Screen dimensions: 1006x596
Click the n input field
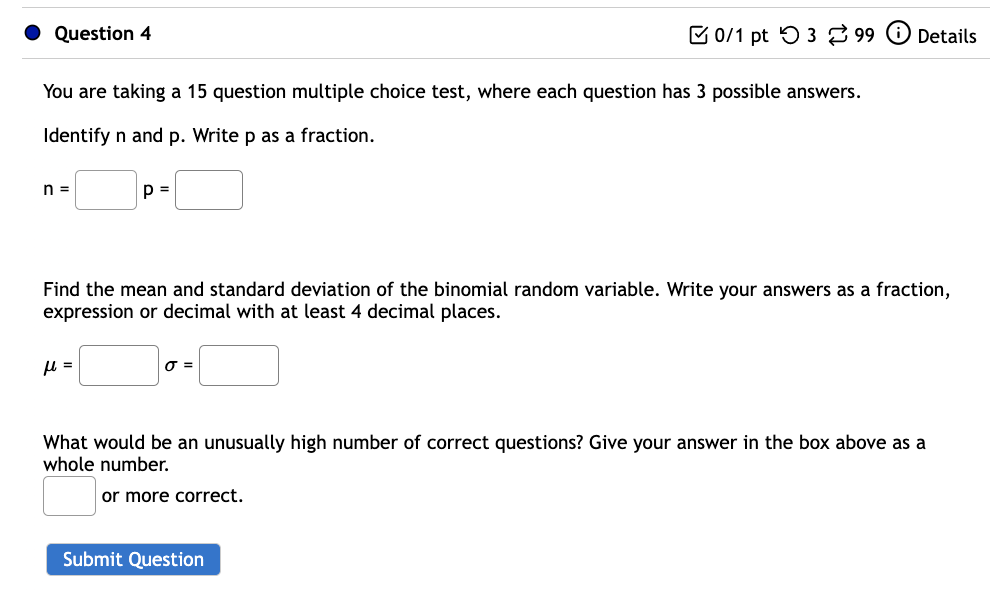tap(105, 189)
